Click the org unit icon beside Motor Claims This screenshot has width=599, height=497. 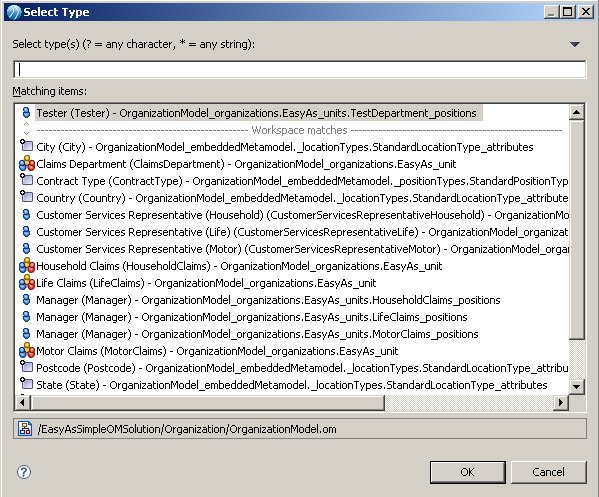point(27,351)
